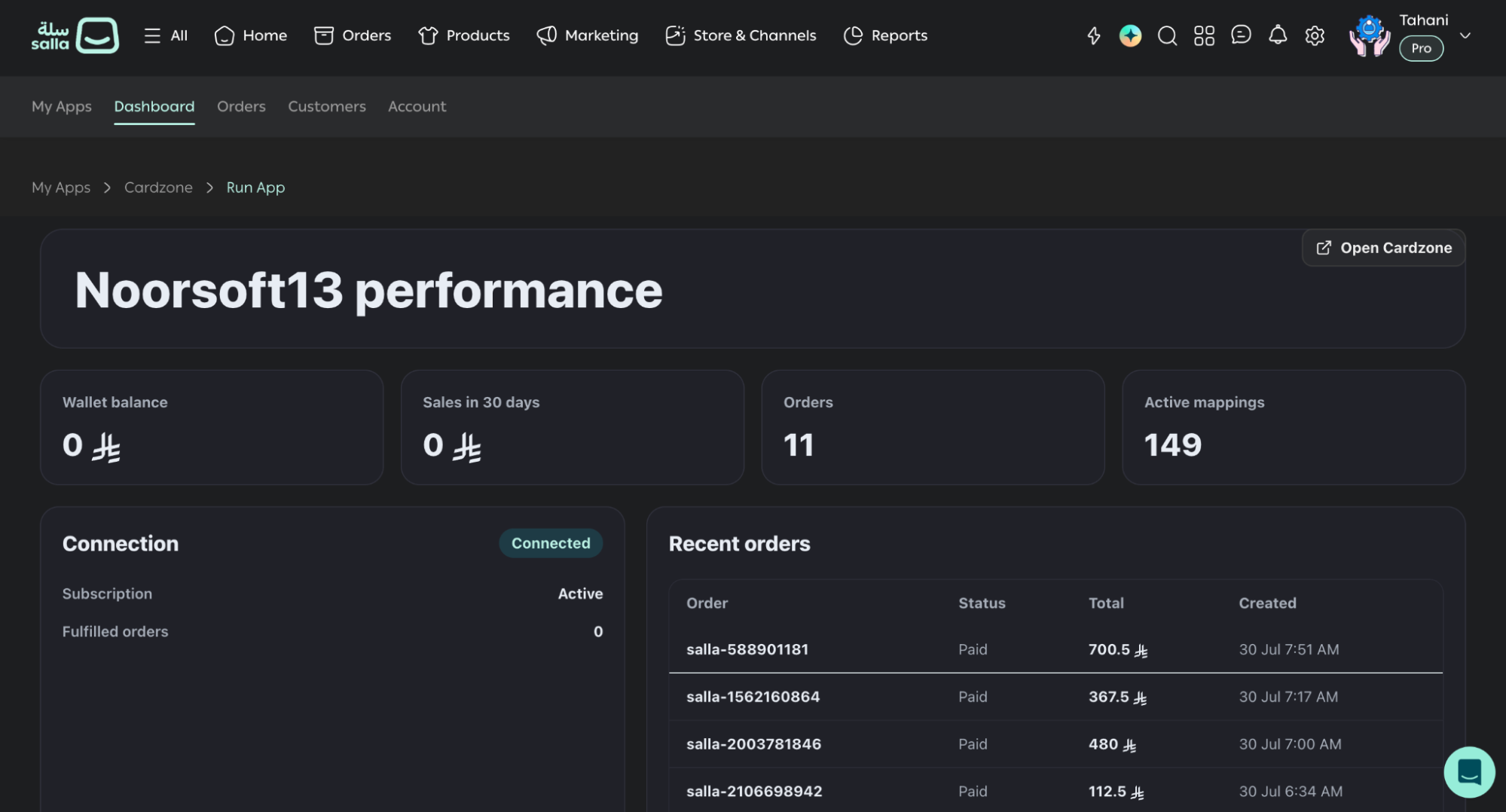Open Store & Channels menu
The height and width of the screenshot is (812, 1506).
click(741, 35)
